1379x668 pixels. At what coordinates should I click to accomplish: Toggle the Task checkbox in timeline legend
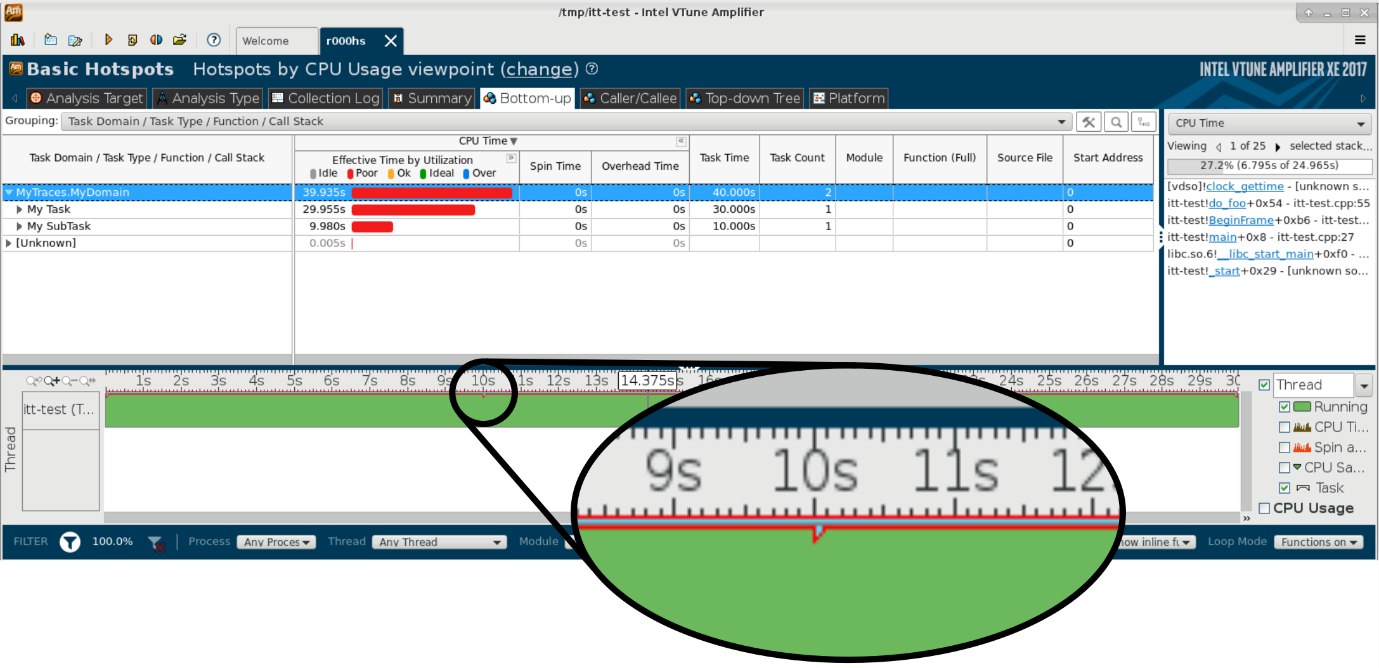(1285, 488)
